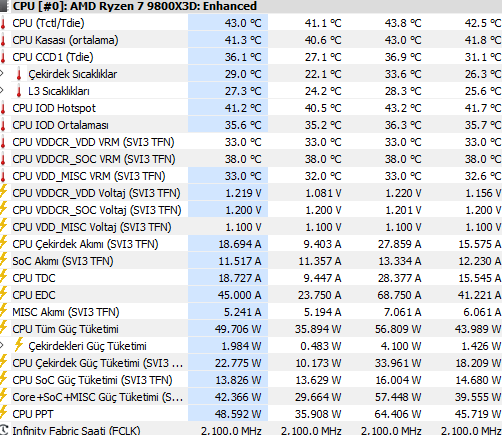
Task: Select SoC Akımı (SVI3 TFN) label
Action: (63, 261)
